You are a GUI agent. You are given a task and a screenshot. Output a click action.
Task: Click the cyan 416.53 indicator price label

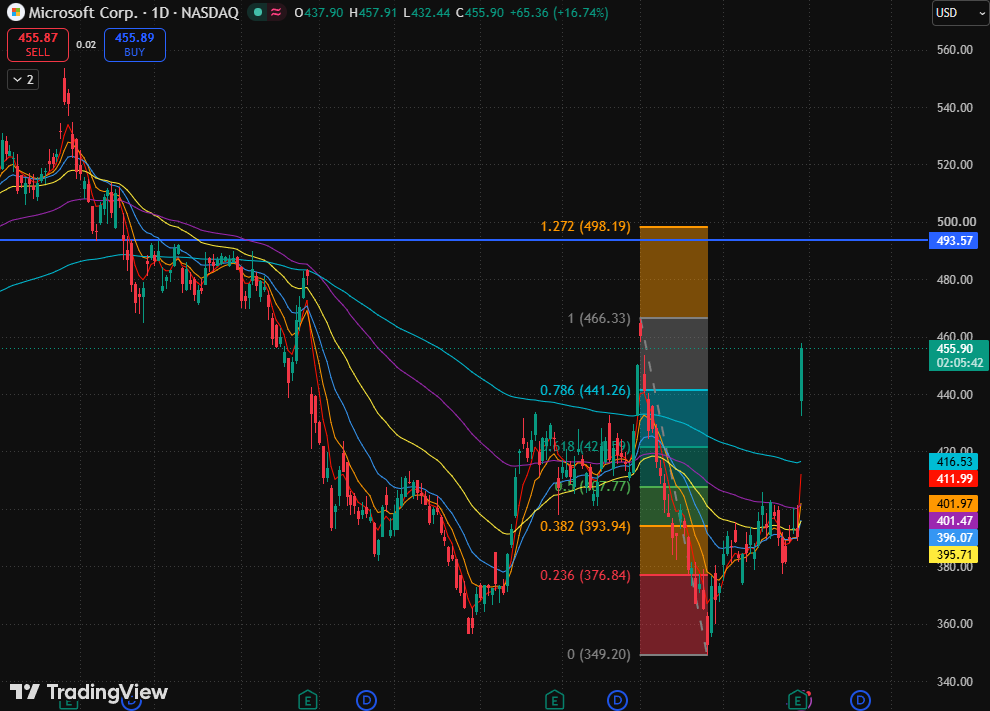pos(953,462)
